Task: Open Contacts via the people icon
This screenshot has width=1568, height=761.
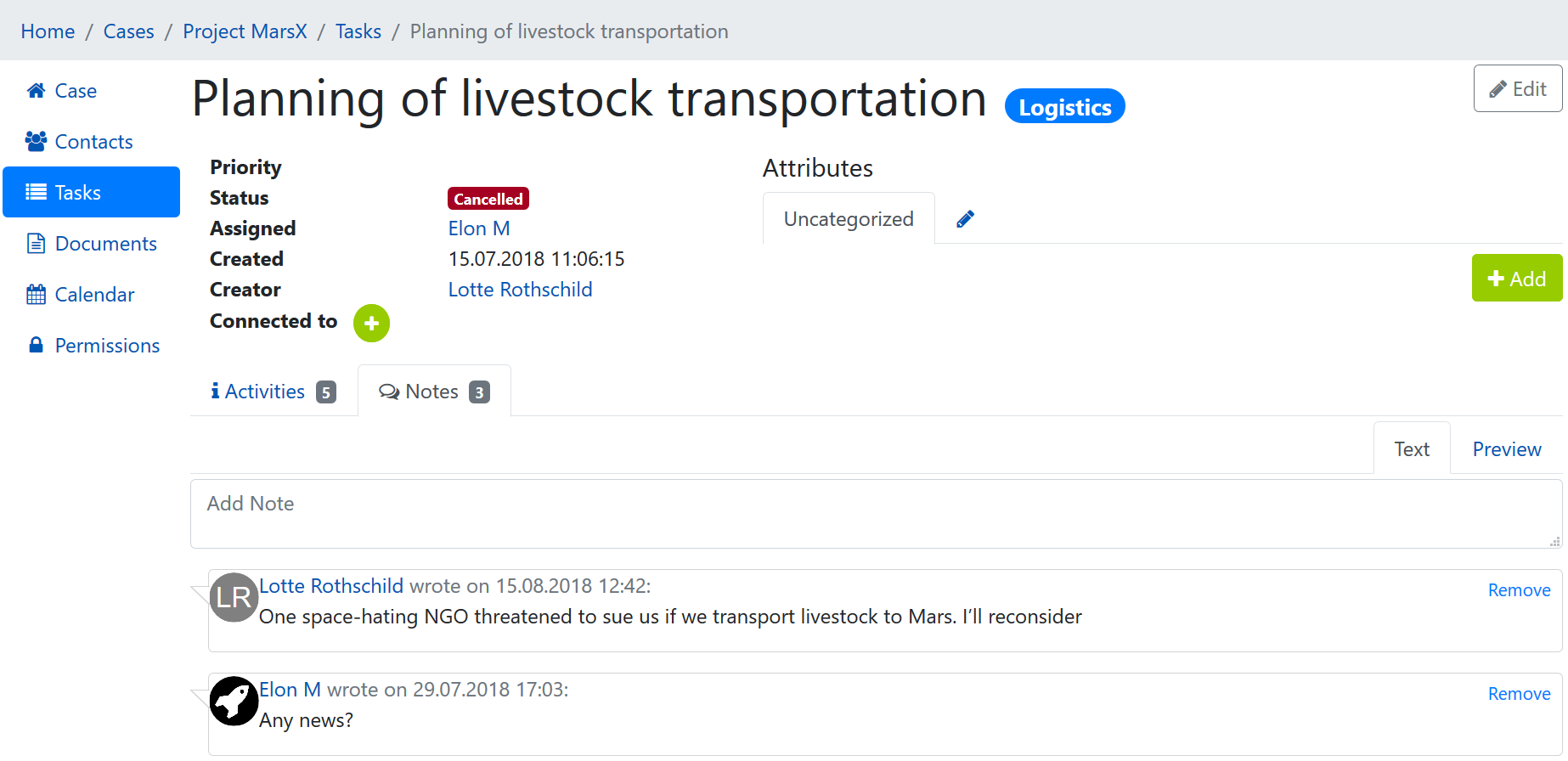Action: point(36,141)
